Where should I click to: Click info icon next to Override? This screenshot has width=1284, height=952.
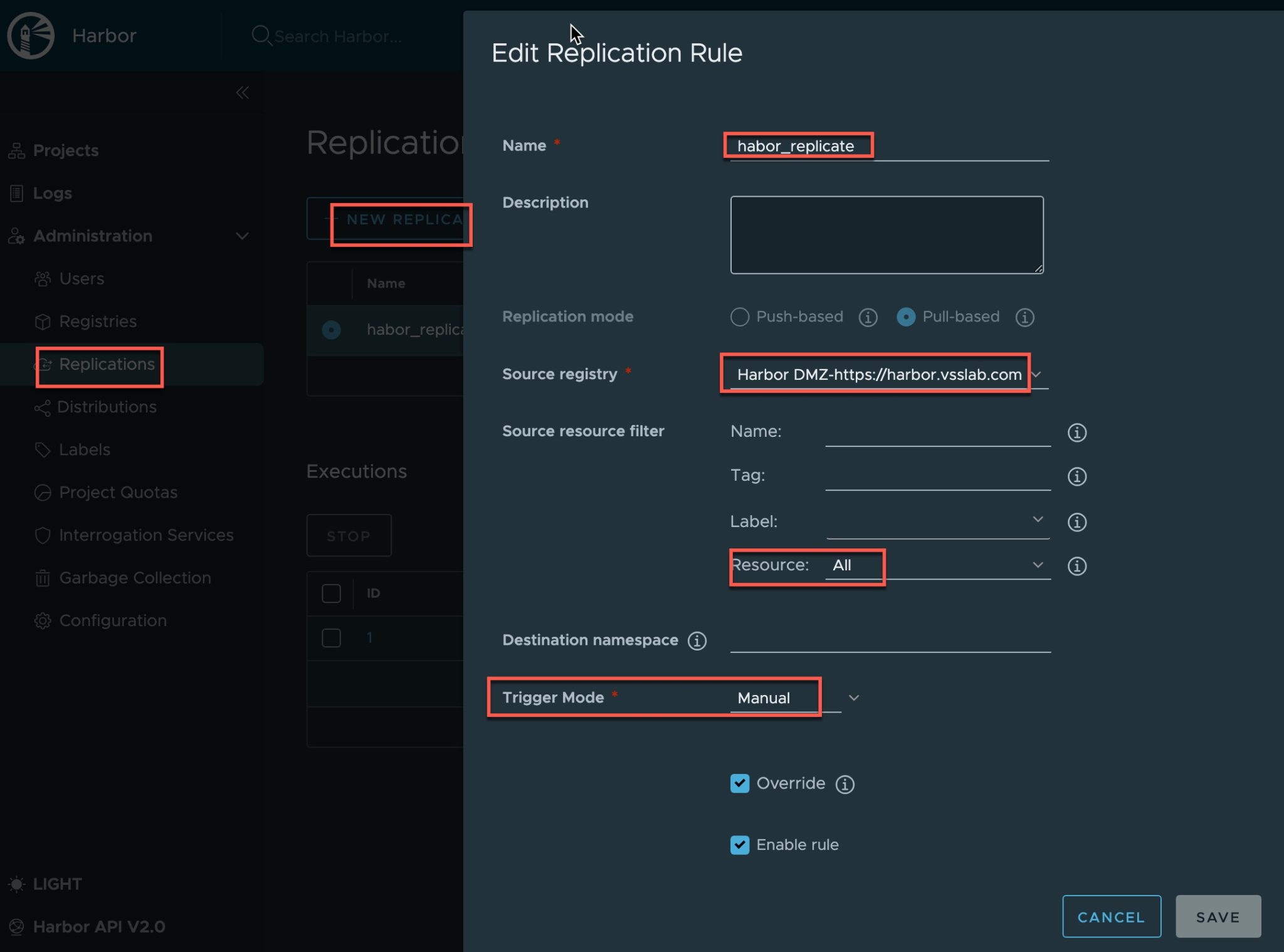[x=845, y=784]
